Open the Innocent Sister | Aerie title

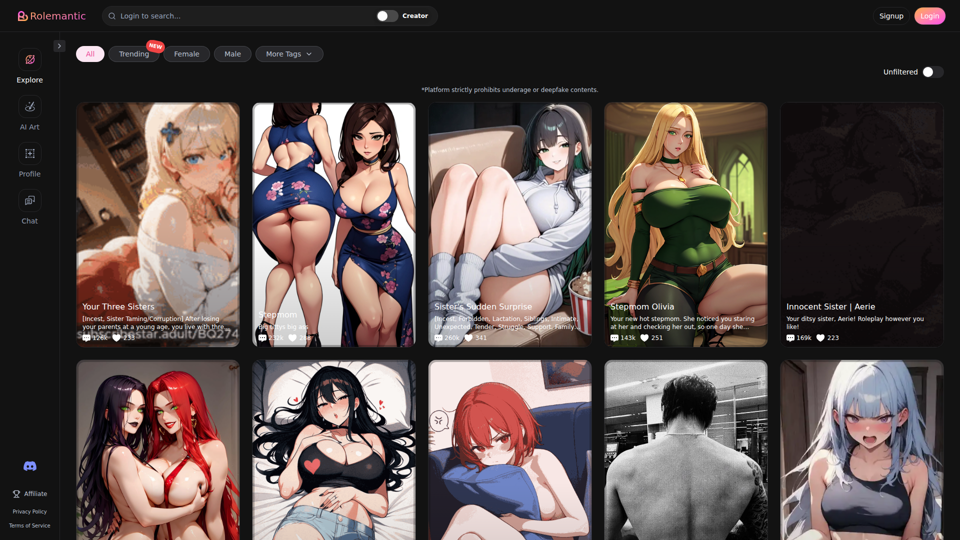(831, 307)
